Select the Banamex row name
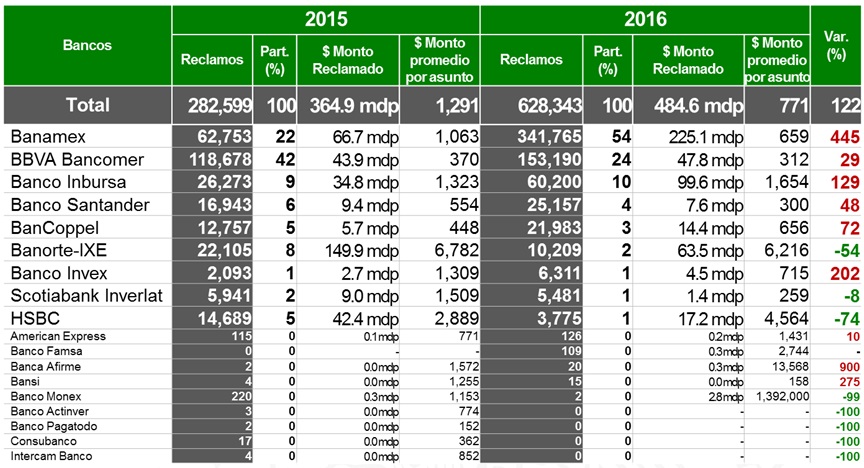Screen dimensions: 864x468 pos(48,137)
